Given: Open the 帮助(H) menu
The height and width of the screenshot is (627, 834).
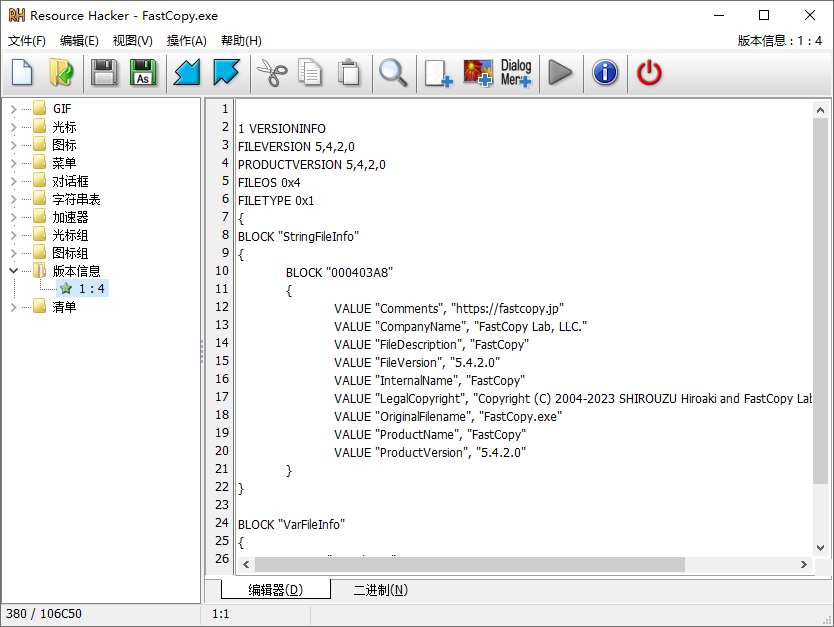Looking at the screenshot, I should (241, 41).
